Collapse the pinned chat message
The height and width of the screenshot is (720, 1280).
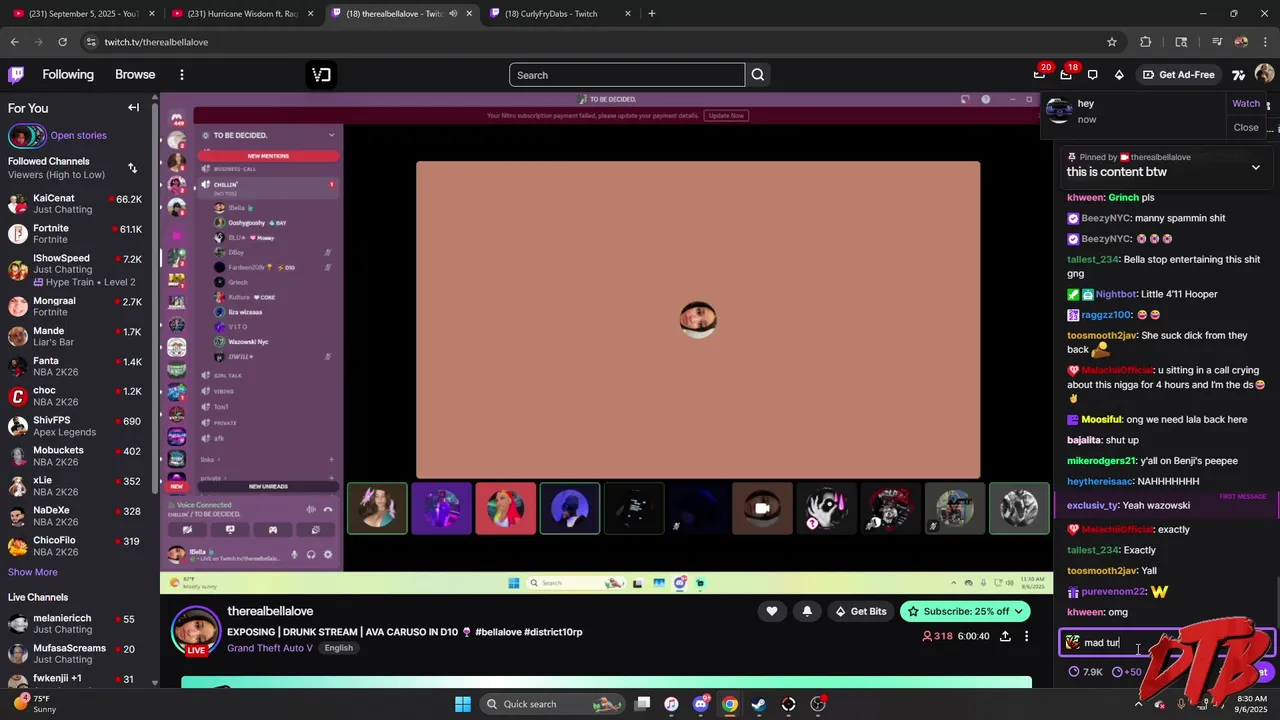point(1256,168)
